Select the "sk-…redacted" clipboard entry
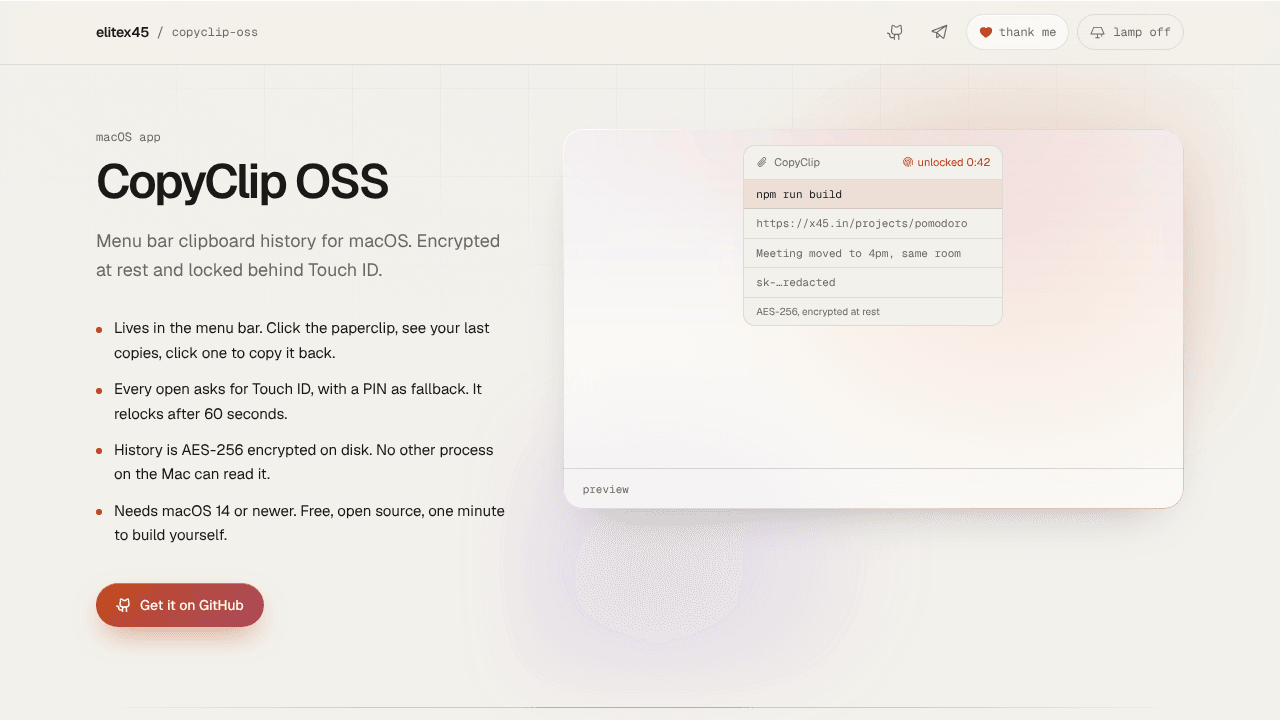The image size is (1280, 720). point(873,282)
